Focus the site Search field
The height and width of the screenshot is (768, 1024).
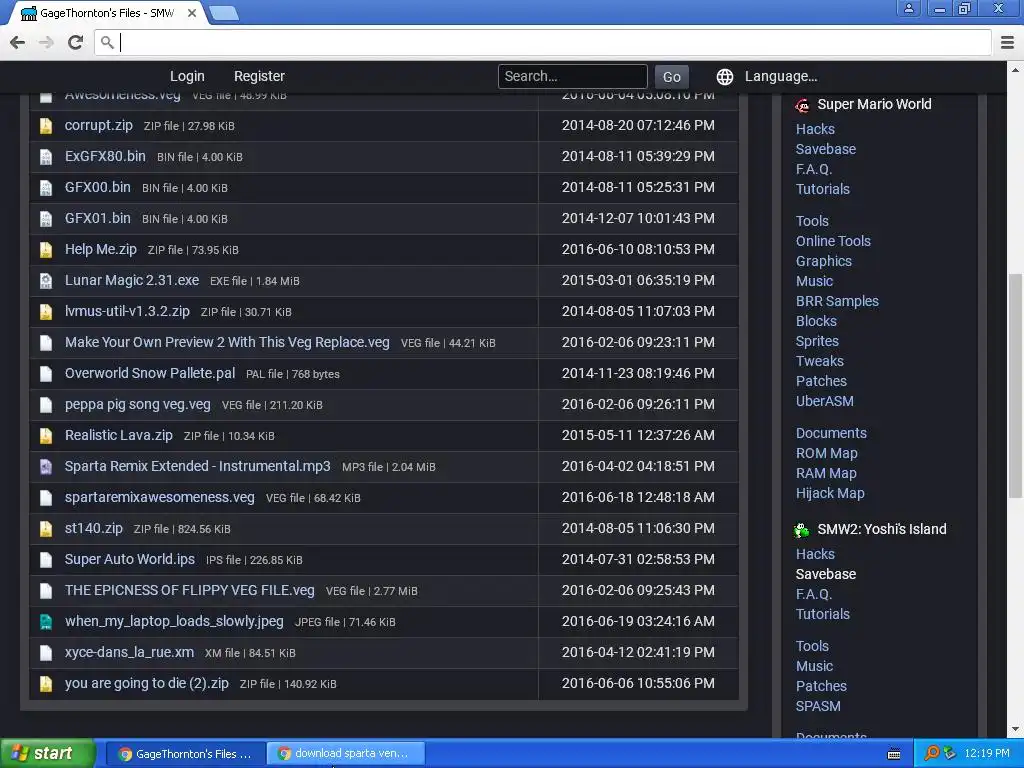pyautogui.click(x=573, y=76)
